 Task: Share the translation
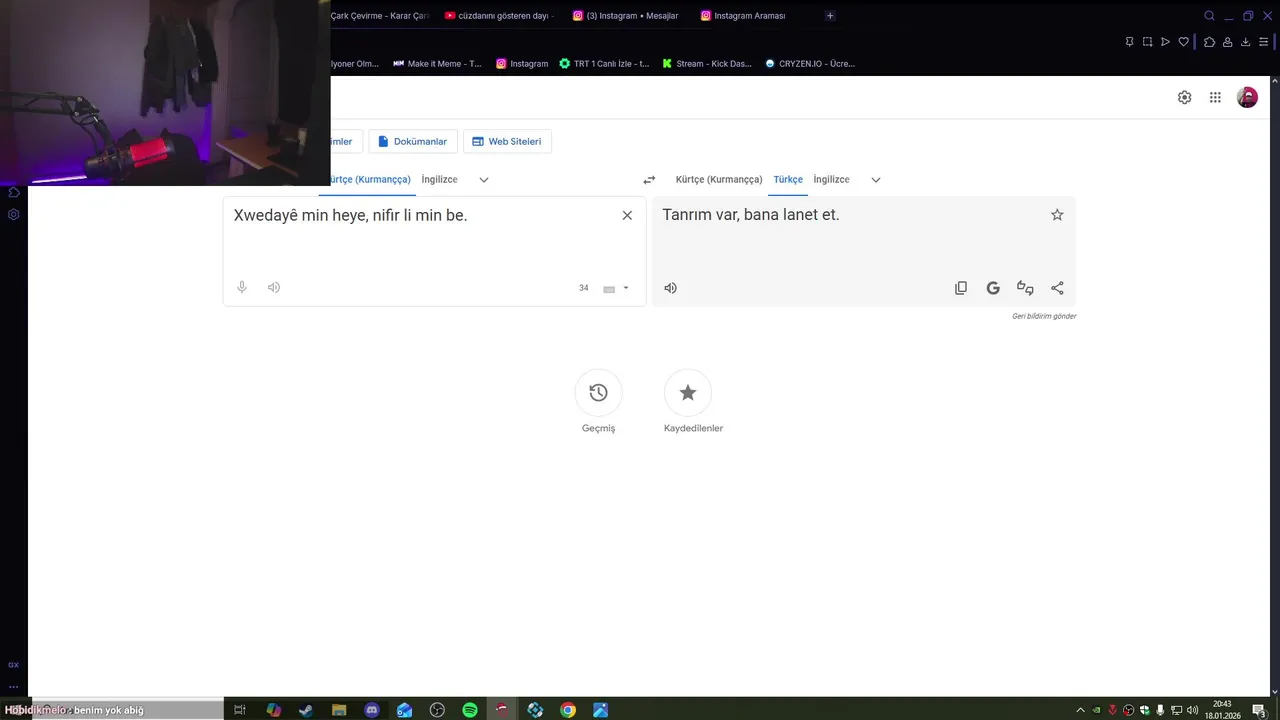pos(1057,288)
